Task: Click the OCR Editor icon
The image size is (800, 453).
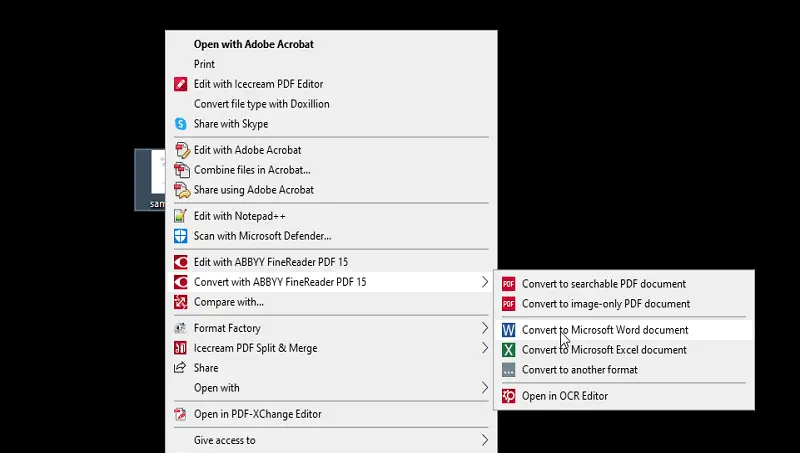Action: [x=509, y=396]
